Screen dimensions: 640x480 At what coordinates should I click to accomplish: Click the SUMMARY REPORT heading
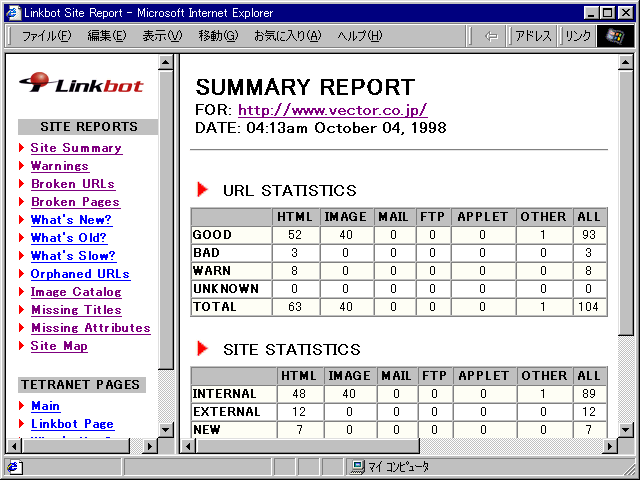click(x=305, y=87)
